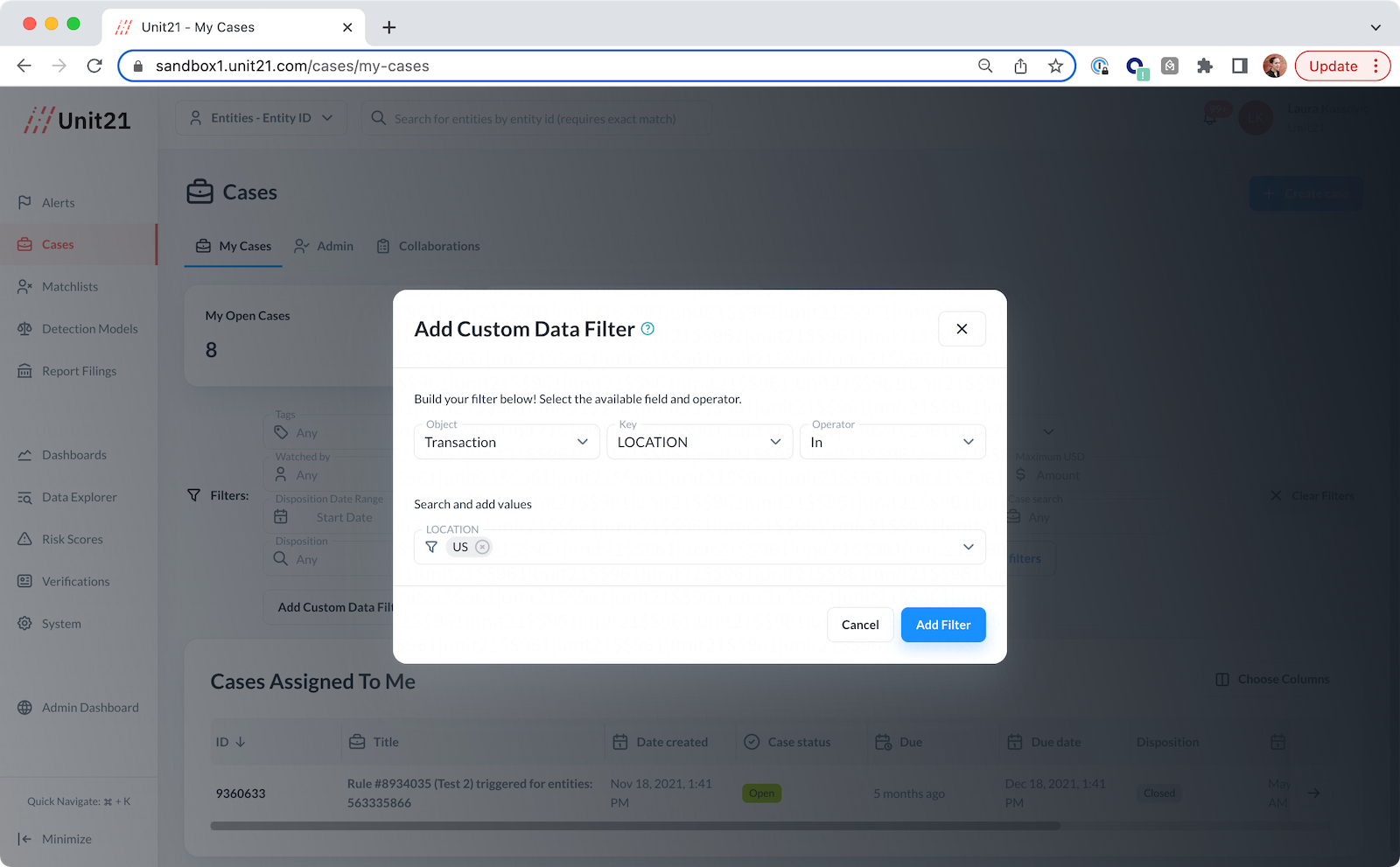This screenshot has height=867, width=1400.
Task: Click the Unit21 logo
Action: coord(77,120)
